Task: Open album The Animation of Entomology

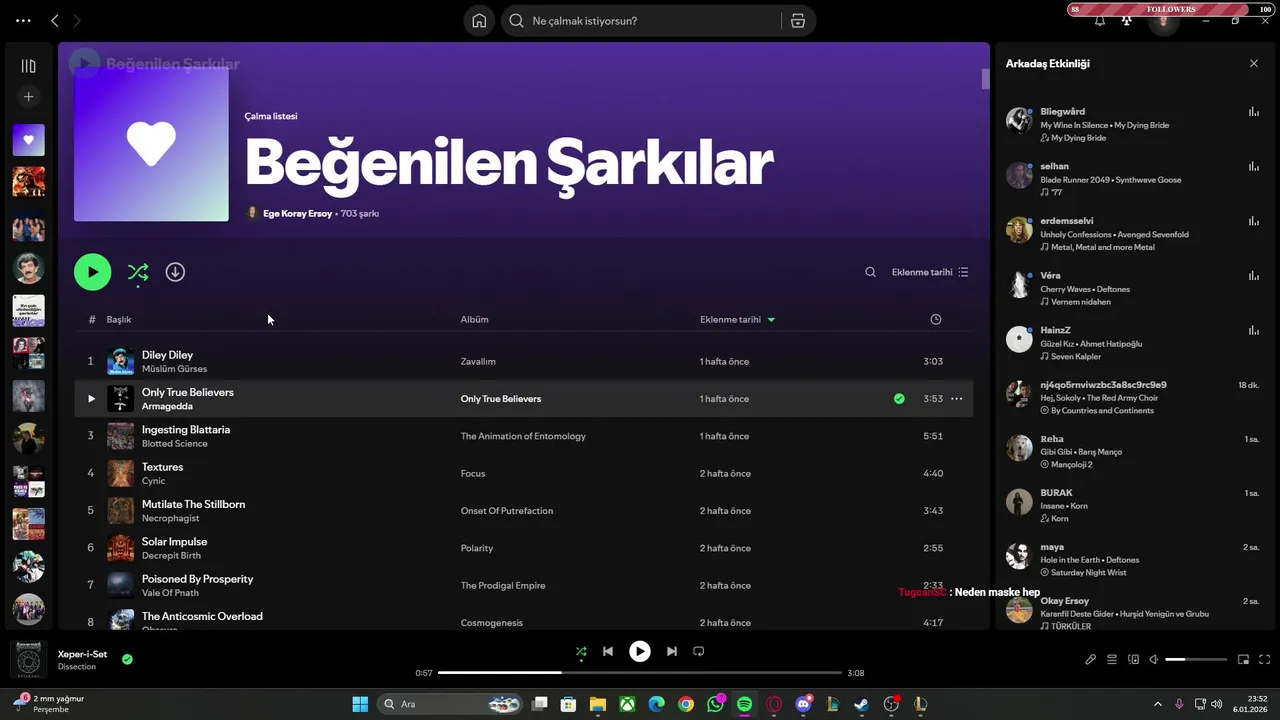Action: pyautogui.click(x=523, y=436)
